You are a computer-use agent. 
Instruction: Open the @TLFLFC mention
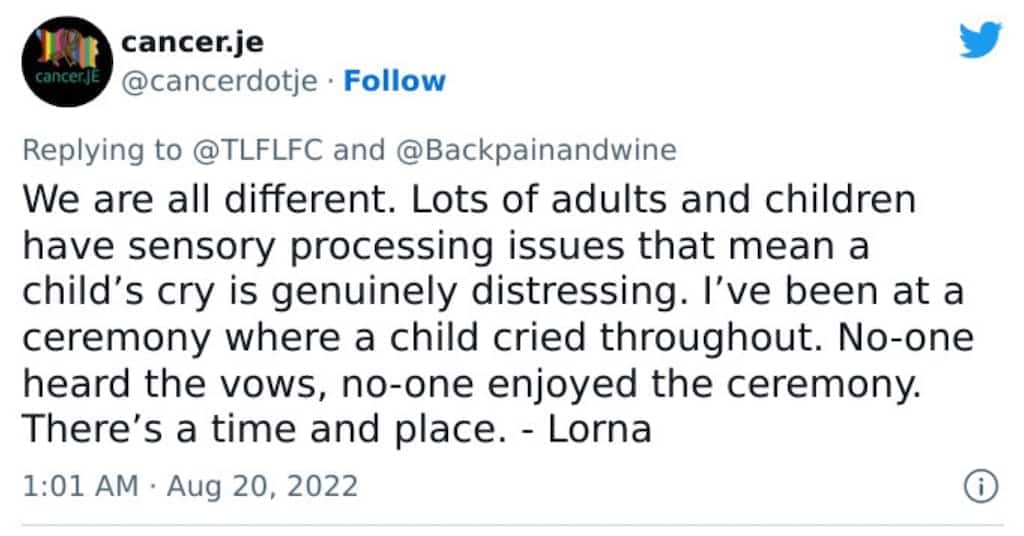pyautogui.click(x=257, y=150)
